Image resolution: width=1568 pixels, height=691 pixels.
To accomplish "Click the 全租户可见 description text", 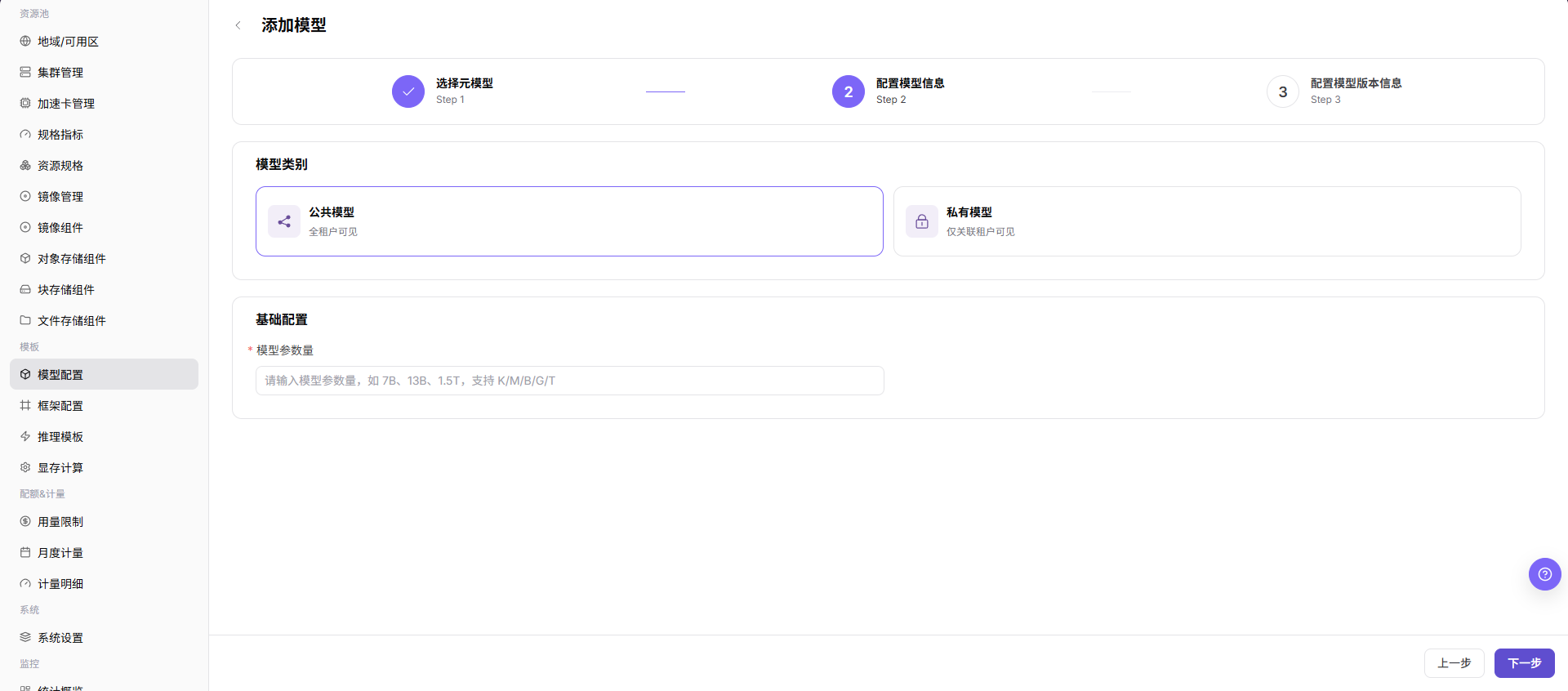I will (333, 232).
